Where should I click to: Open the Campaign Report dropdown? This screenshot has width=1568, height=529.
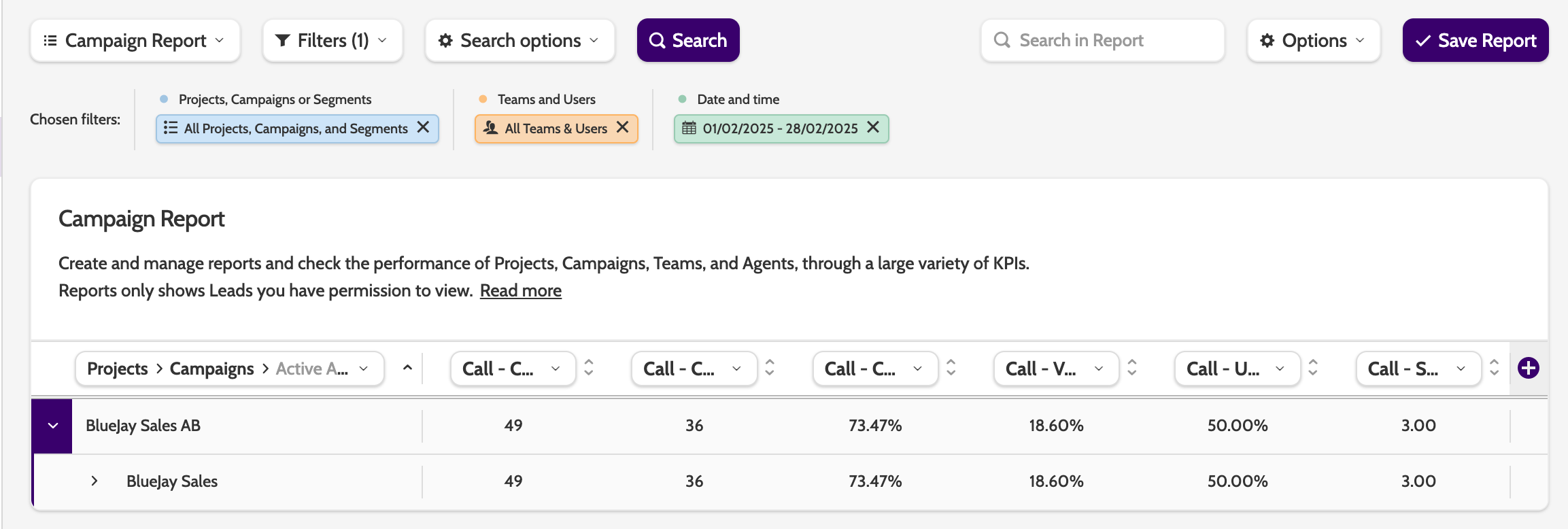tap(135, 41)
